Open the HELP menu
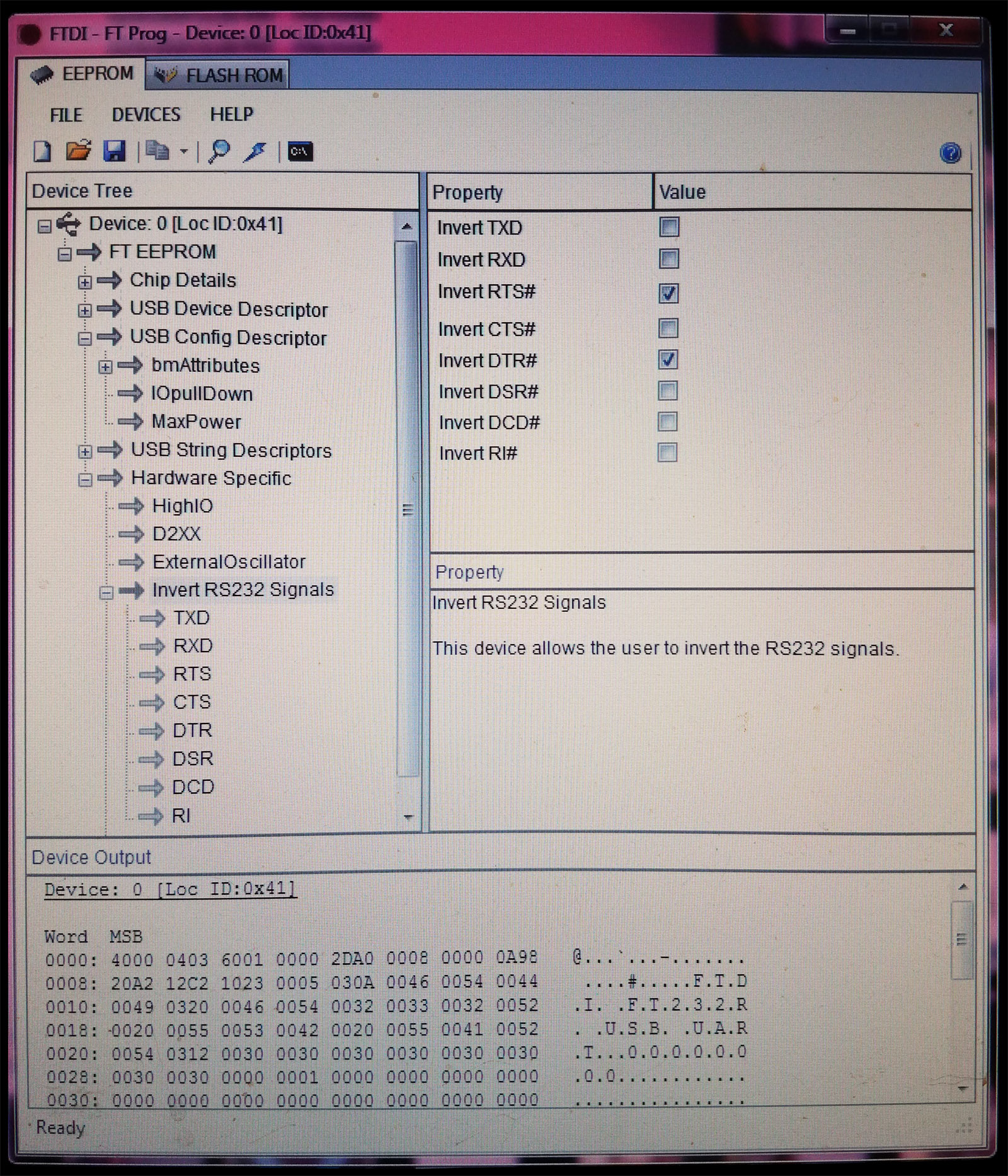Screen dimensions: 1008x1176 [232, 114]
